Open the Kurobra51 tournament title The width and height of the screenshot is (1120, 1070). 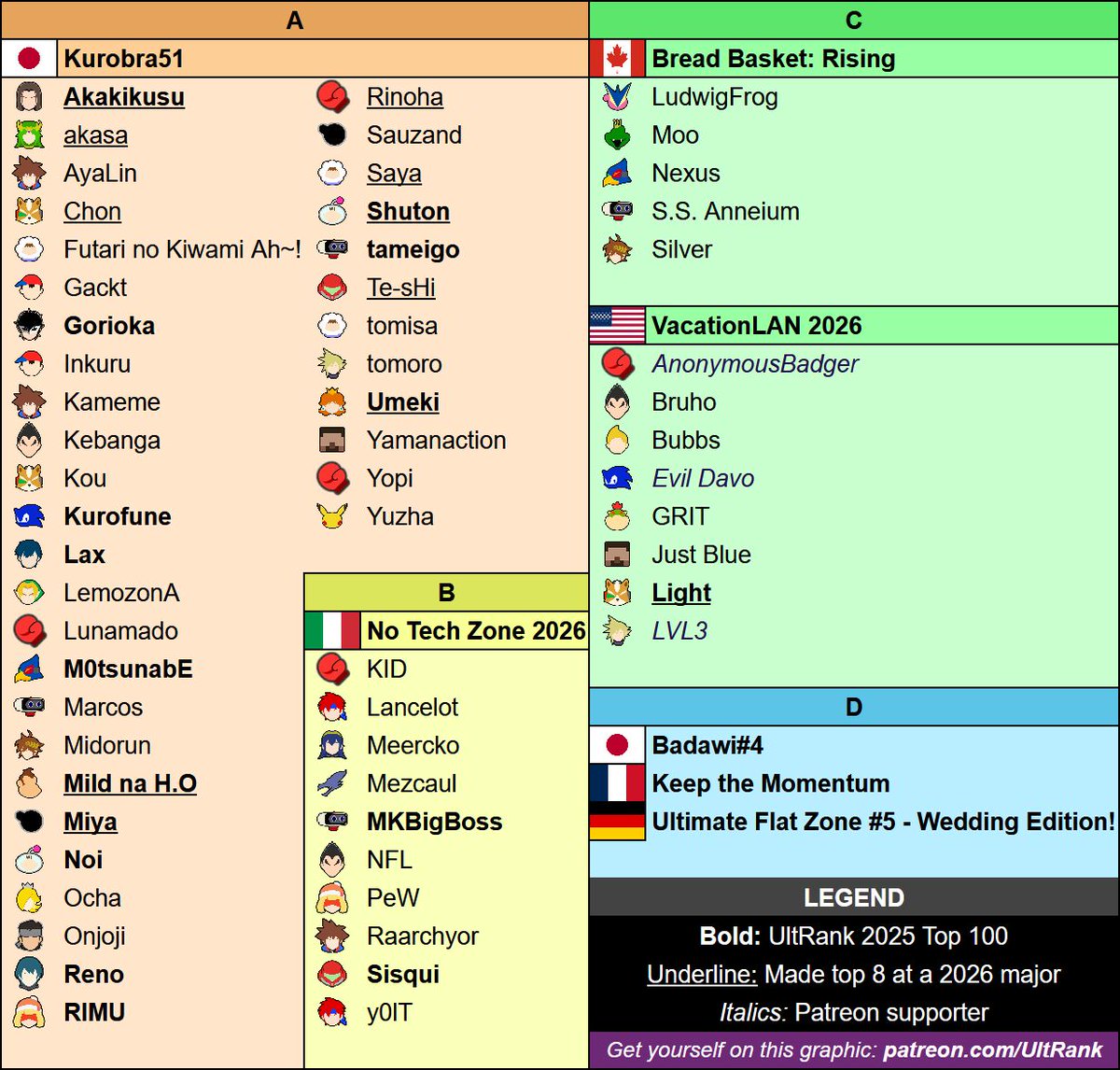click(x=123, y=58)
